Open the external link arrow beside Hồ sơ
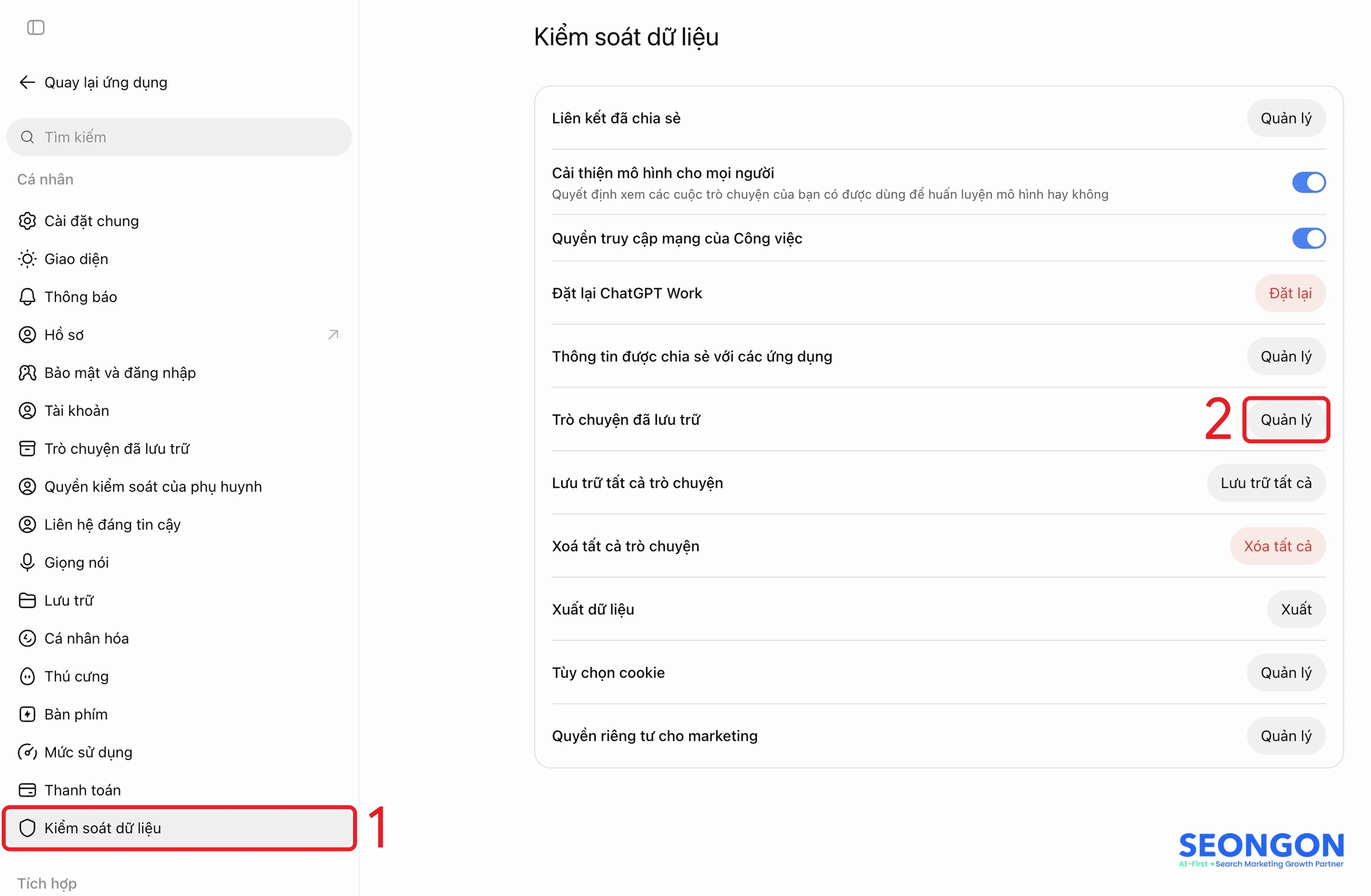This screenshot has height=896, width=1371. [x=333, y=335]
